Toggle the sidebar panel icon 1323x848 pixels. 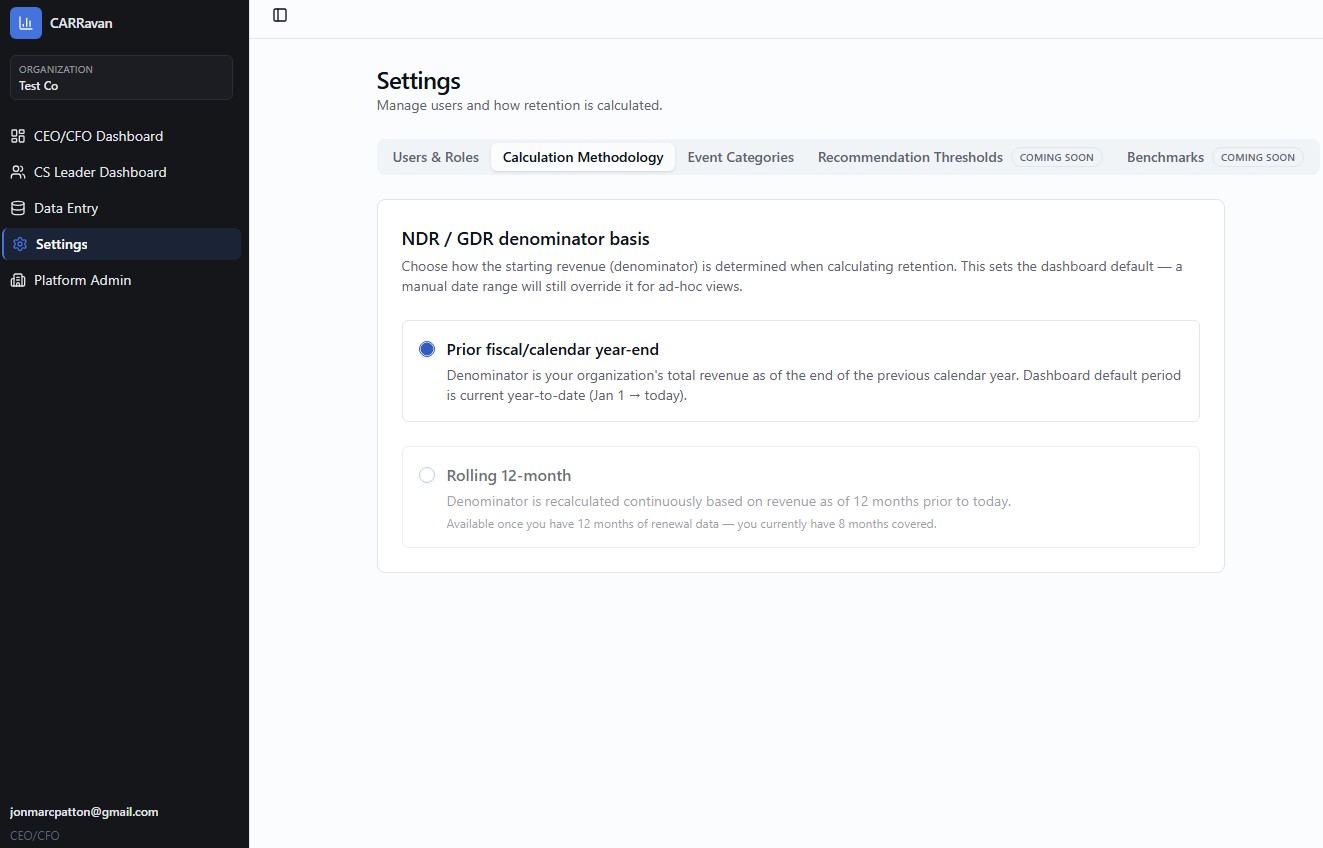(280, 15)
